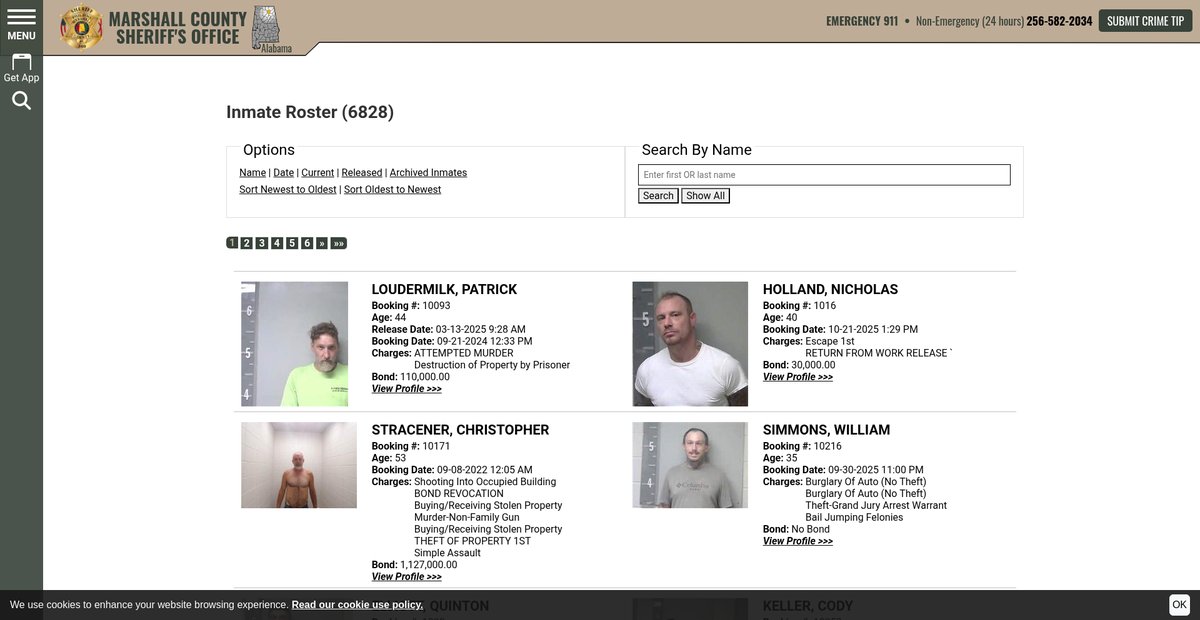Viewport: 1200px width, 620px height.
Task: Open the cookie use policy link
Action: click(357, 605)
